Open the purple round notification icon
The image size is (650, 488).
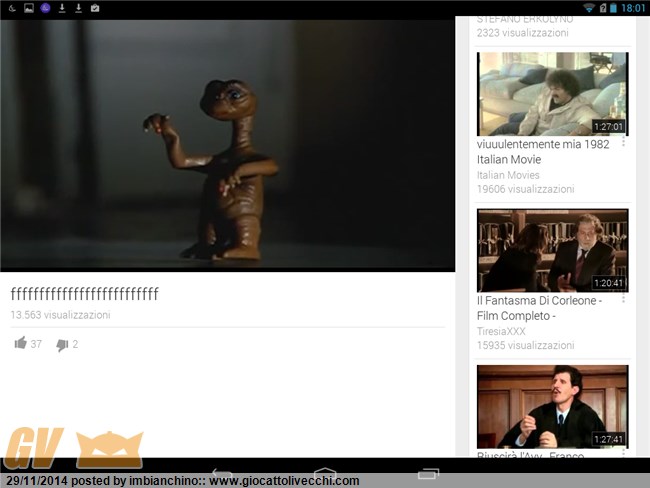[45, 8]
